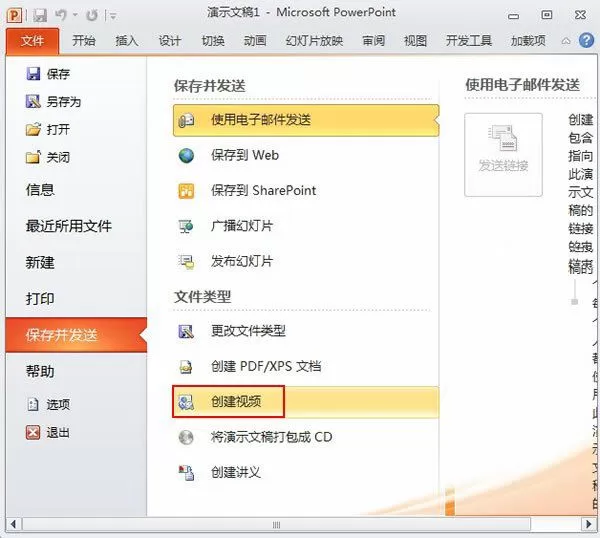This screenshot has width=600, height=538.
Task: Switch to the 加载项 ribbon tab
Action: 528,41
